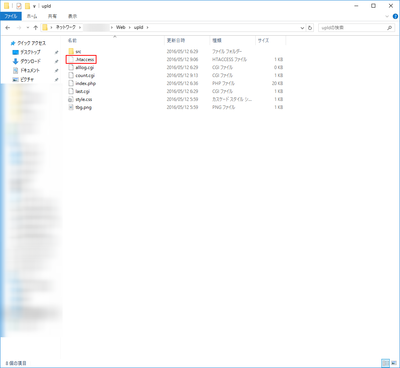Click the PNG ファイル type cell
Image resolution: width=400 pixels, height=368 pixels.
coord(223,107)
